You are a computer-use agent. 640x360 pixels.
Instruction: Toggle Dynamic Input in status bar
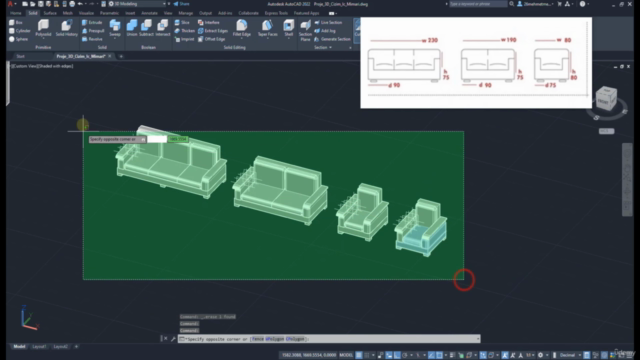pos(389,355)
